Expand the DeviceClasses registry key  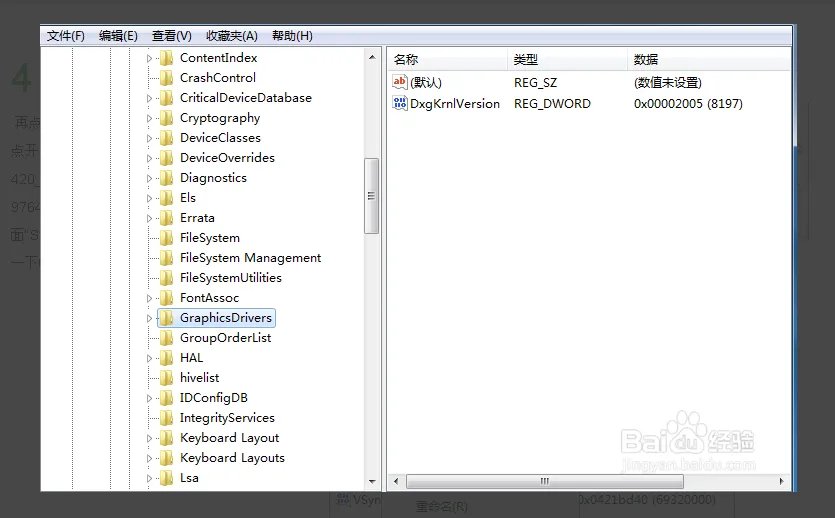(x=150, y=138)
